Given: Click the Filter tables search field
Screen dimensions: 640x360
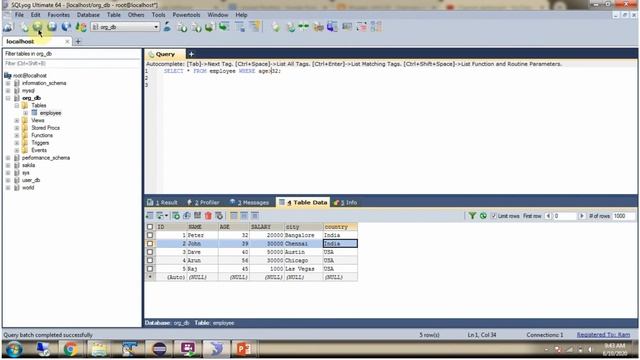Looking at the screenshot, I should [x=72, y=63].
